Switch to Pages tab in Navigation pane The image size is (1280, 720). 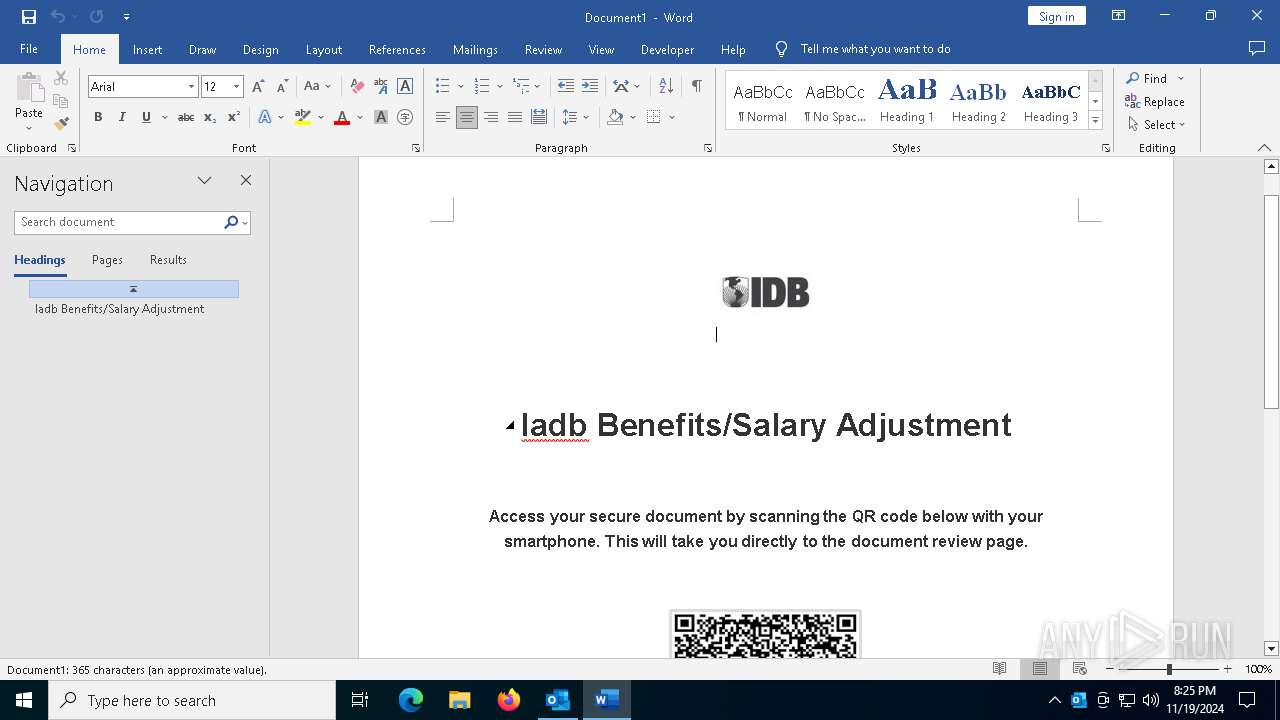107,260
